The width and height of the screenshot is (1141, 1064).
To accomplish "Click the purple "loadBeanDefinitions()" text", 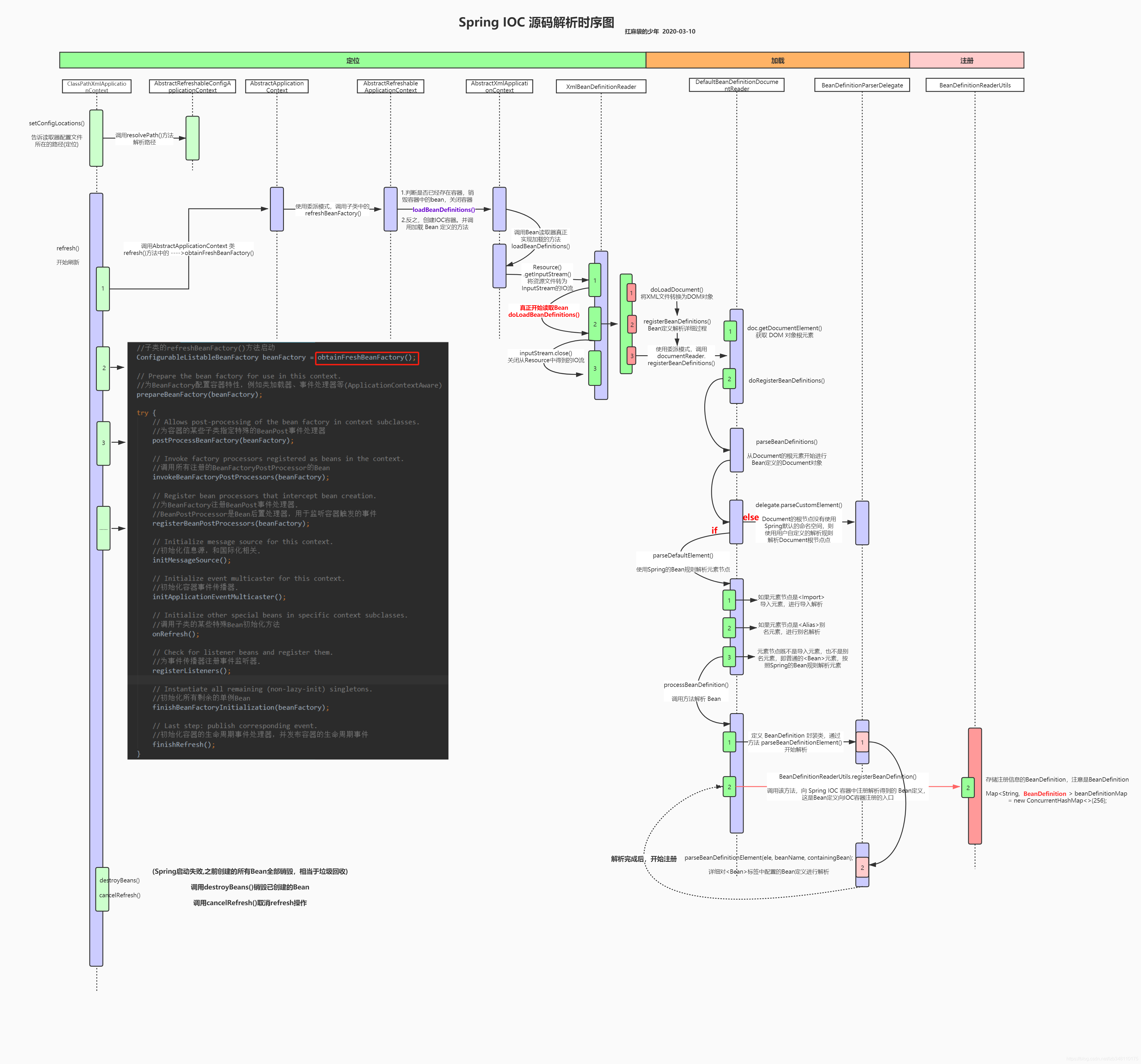I will tap(444, 210).
